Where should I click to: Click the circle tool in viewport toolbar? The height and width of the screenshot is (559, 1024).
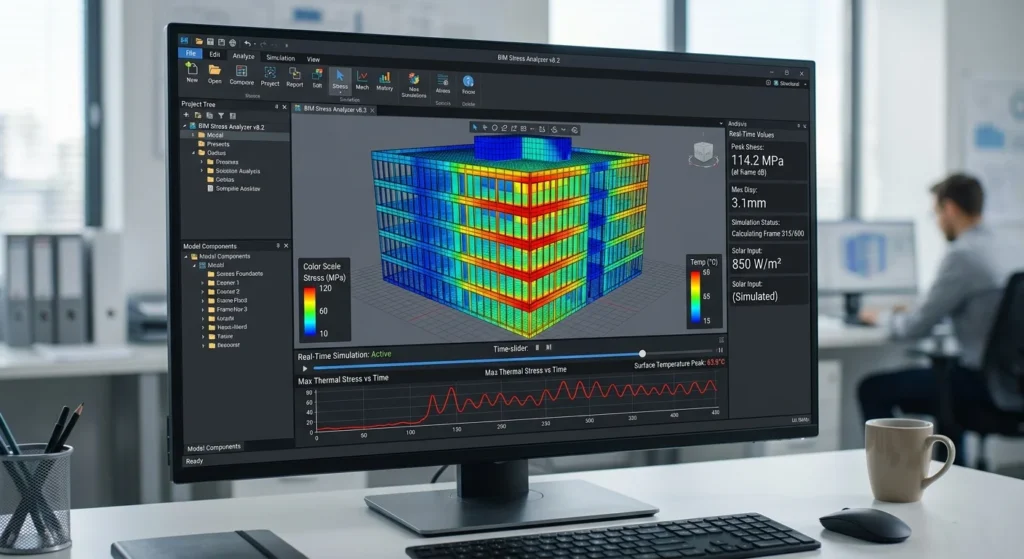tap(495, 127)
